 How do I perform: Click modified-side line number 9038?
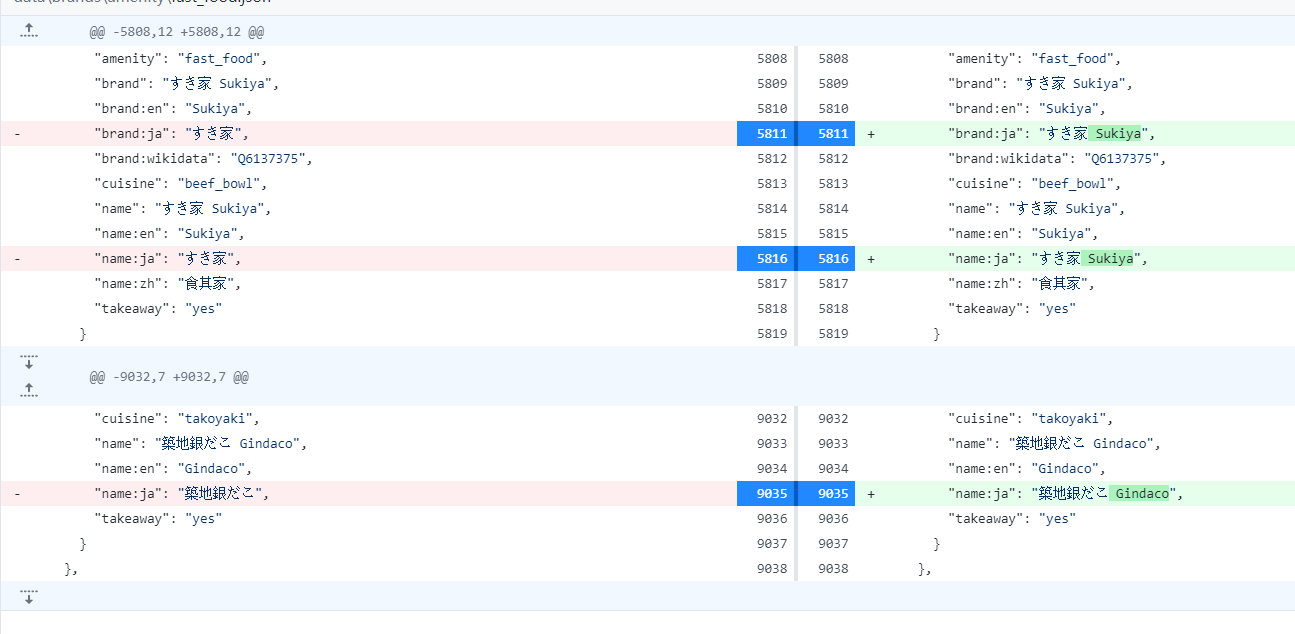(x=833, y=569)
